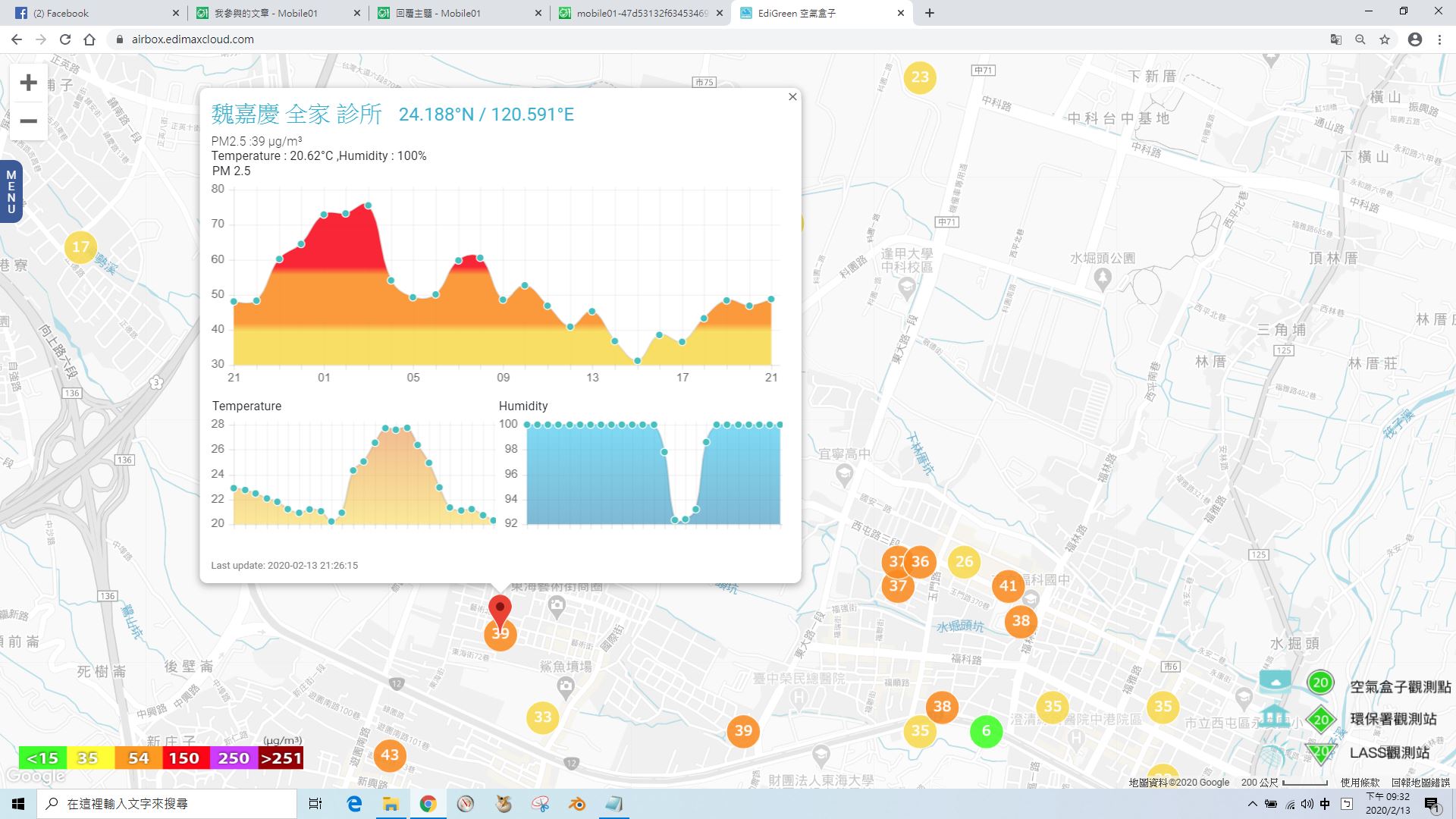This screenshot has width=1456, height=819.
Task: Open the translate page icon
Action: pos(1336,39)
